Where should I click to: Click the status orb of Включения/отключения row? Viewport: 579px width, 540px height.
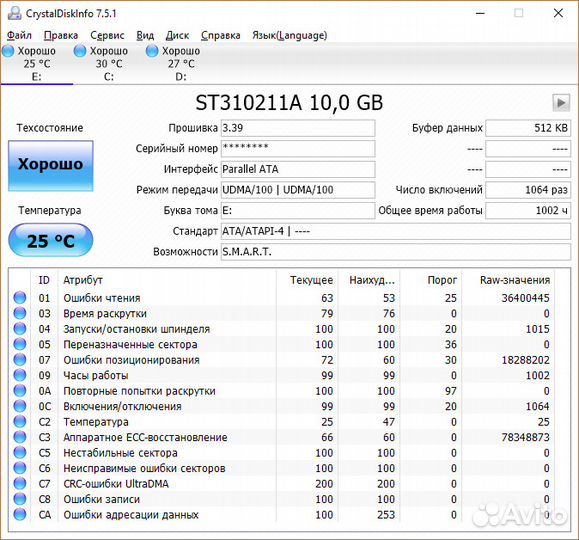[20, 406]
